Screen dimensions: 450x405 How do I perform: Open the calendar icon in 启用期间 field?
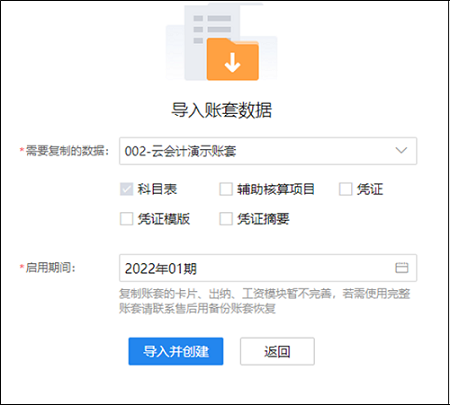(x=401, y=268)
